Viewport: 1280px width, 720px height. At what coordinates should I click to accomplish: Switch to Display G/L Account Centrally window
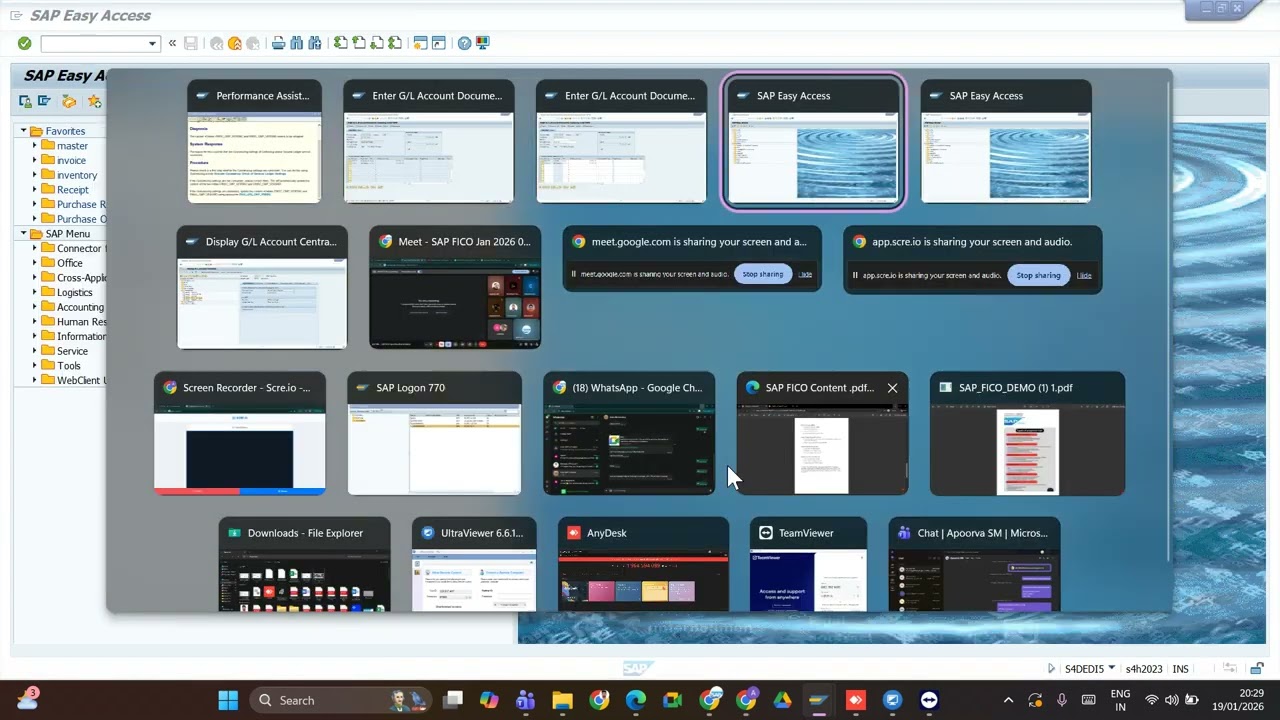pyautogui.click(x=262, y=288)
